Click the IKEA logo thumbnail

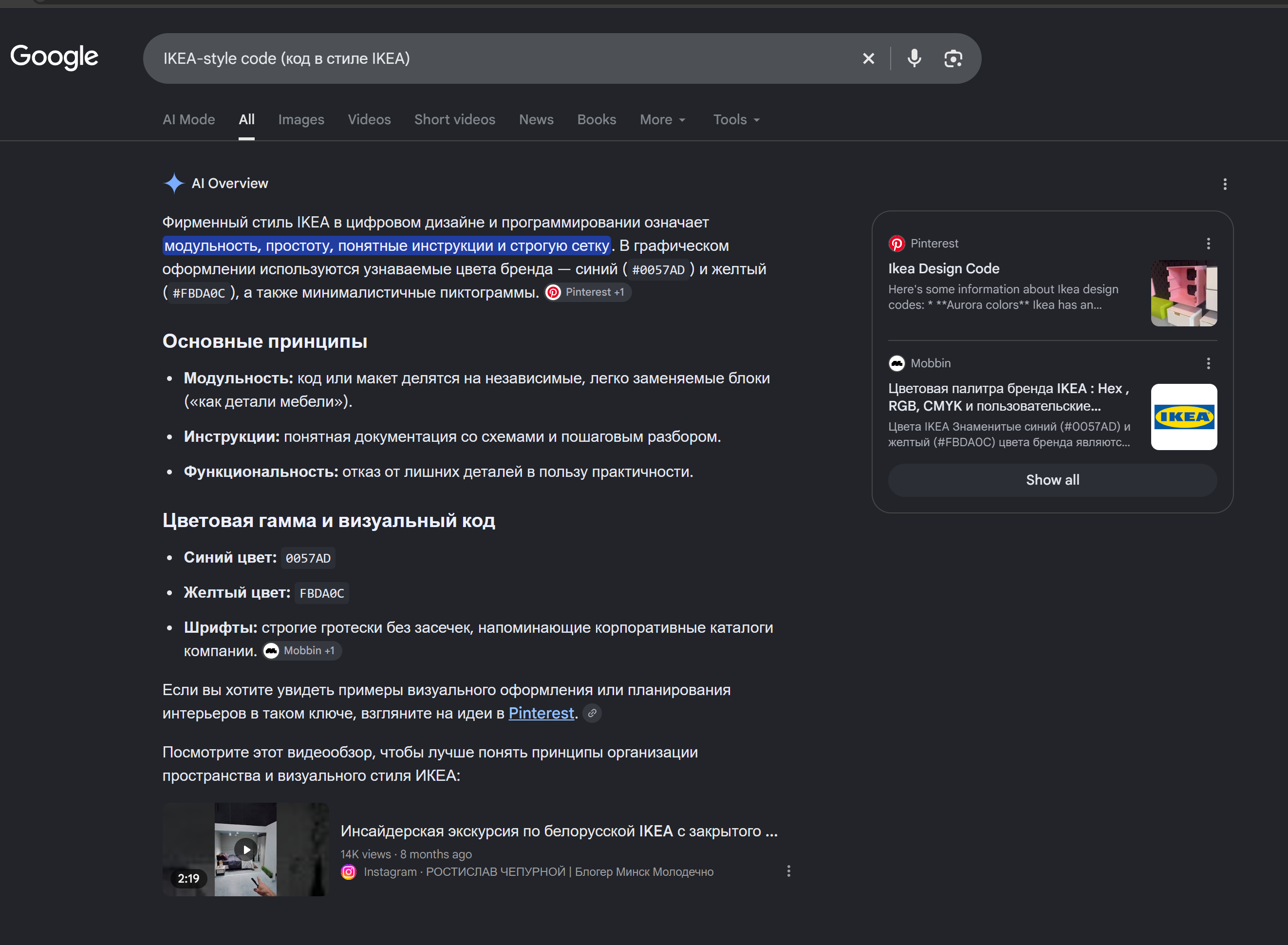1184,417
